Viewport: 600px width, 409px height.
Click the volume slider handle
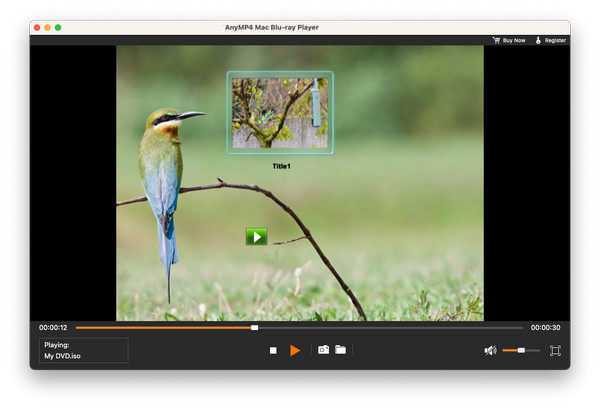pyautogui.click(x=521, y=350)
